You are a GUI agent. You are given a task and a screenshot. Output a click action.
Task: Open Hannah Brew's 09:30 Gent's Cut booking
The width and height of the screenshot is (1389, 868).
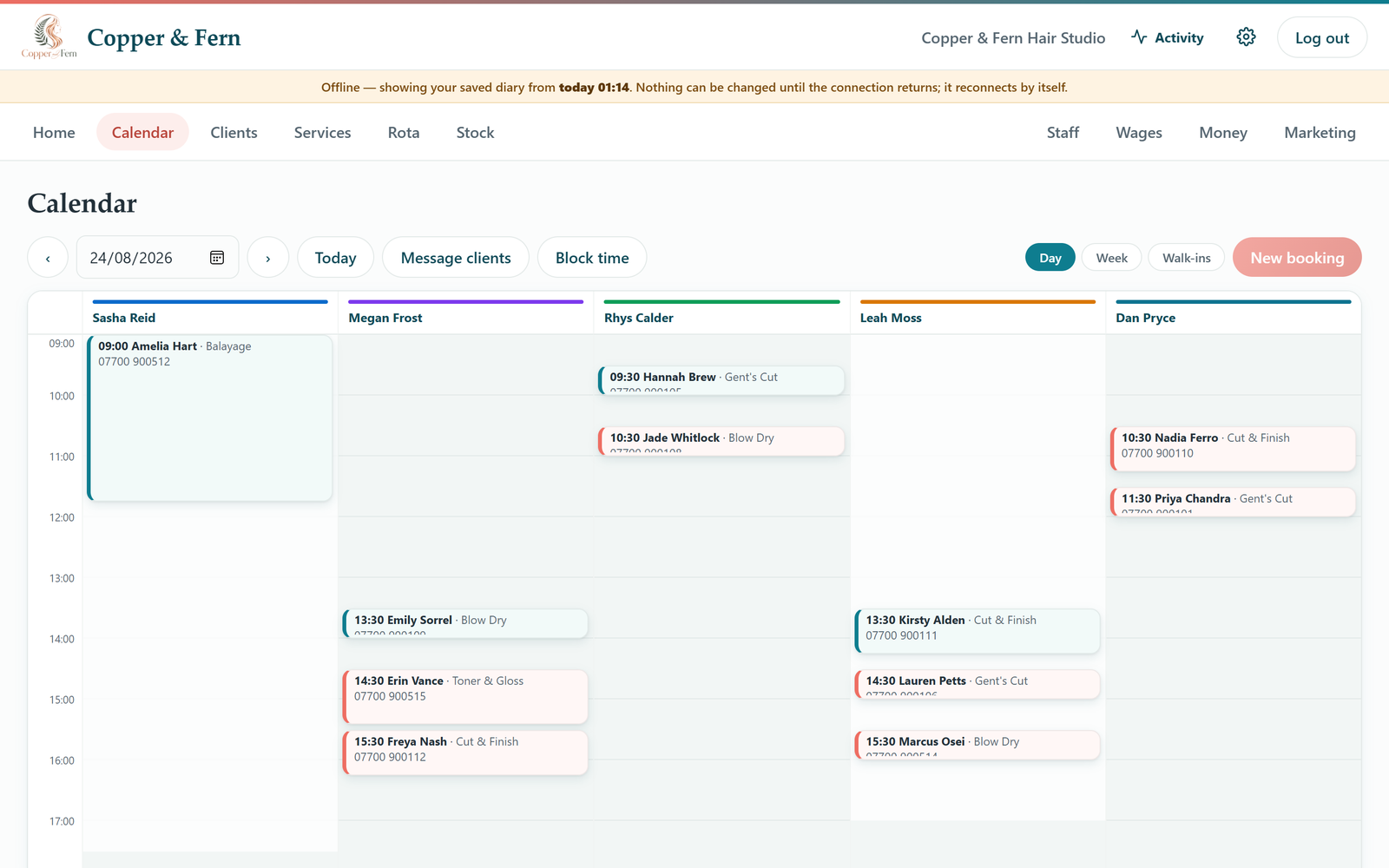(x=721, y=380)
